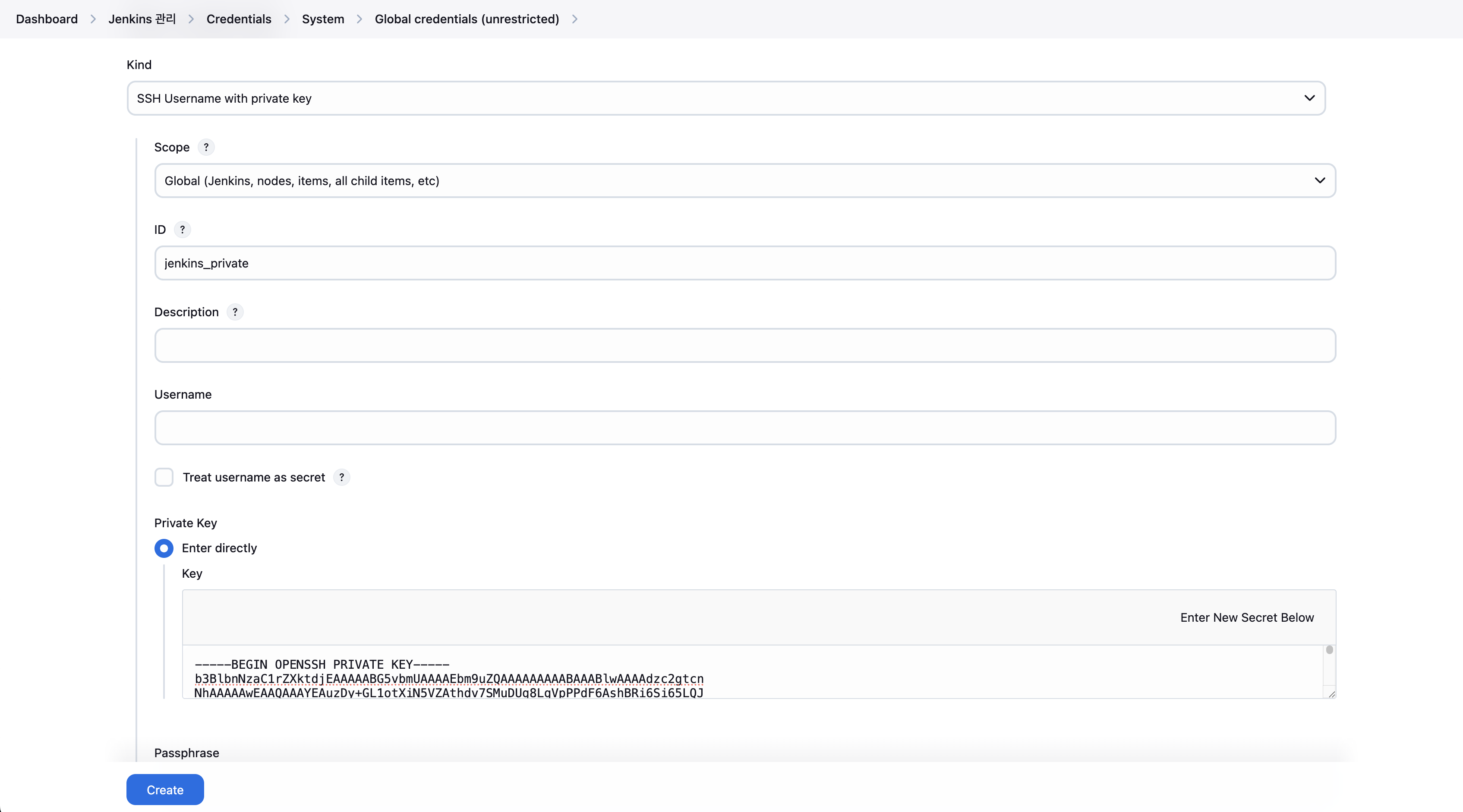Click the ID help question mark icon
The height and width of the screenshot is (812, 1463).
click(x=182, y=230)
